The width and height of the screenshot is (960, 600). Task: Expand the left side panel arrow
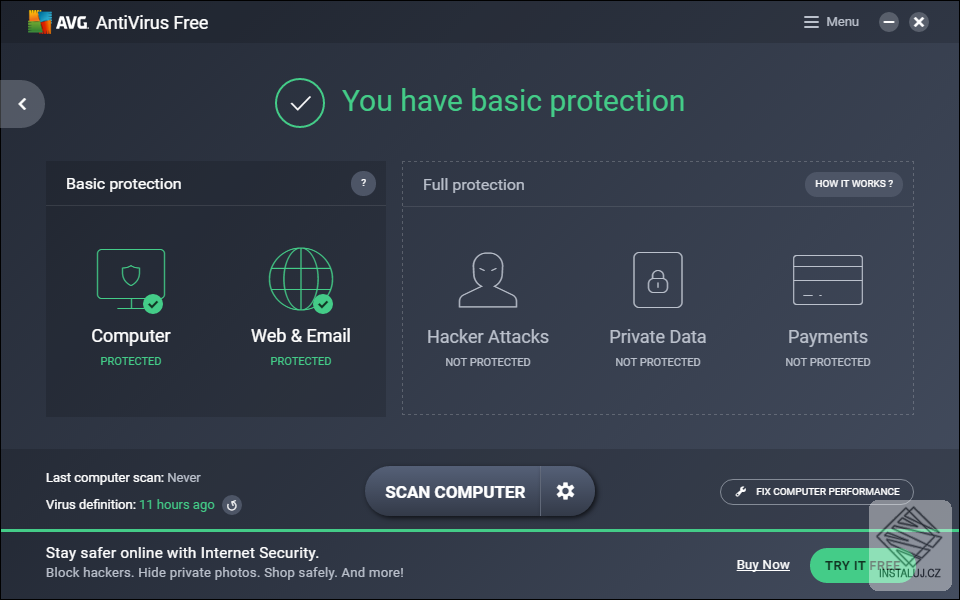pyautogui.click(x=22, y=103)
